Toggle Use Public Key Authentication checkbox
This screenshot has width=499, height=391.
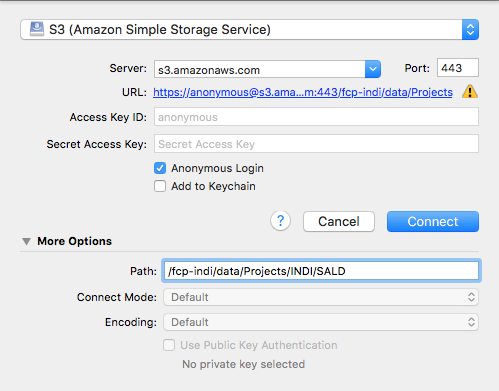point(169,345)
